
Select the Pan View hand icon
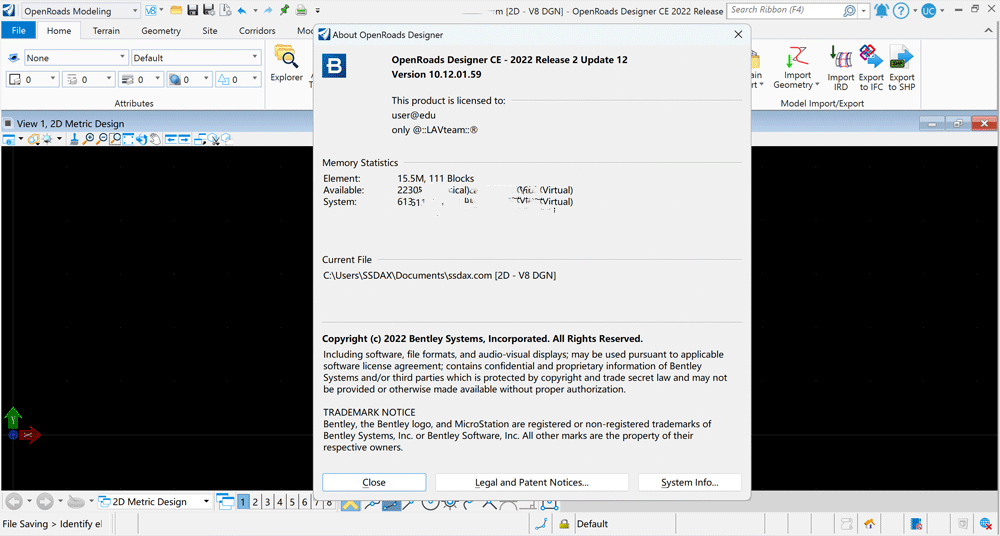[x=155, y=139]
